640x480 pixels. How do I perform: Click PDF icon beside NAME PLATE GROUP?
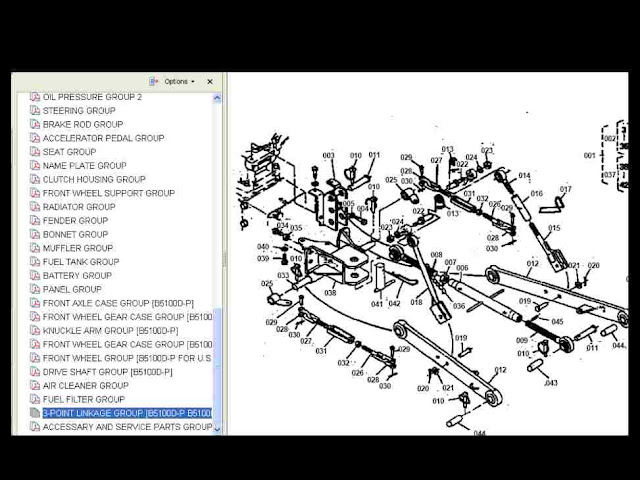click(35, 166)
